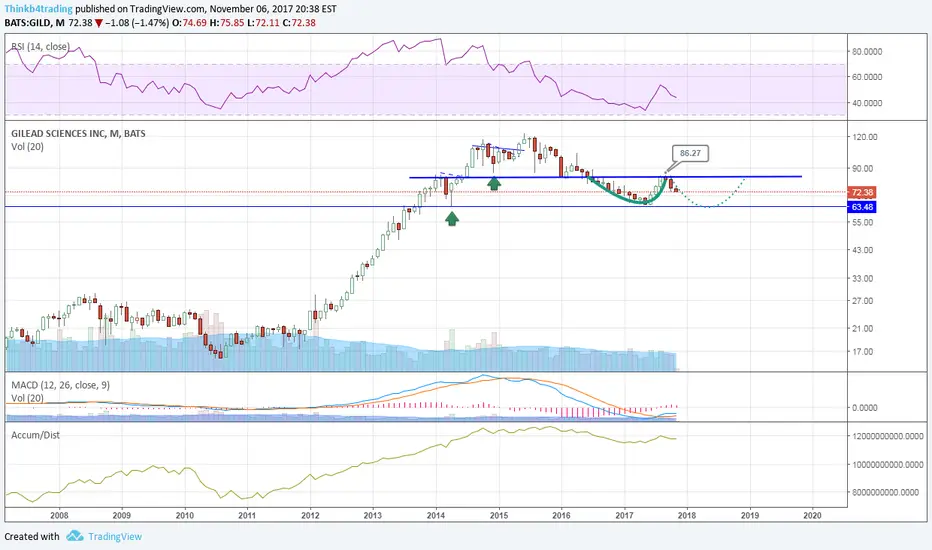
Task: Select the GILEAD SCIENCES INC, M, BATS title
Action: 78,133
